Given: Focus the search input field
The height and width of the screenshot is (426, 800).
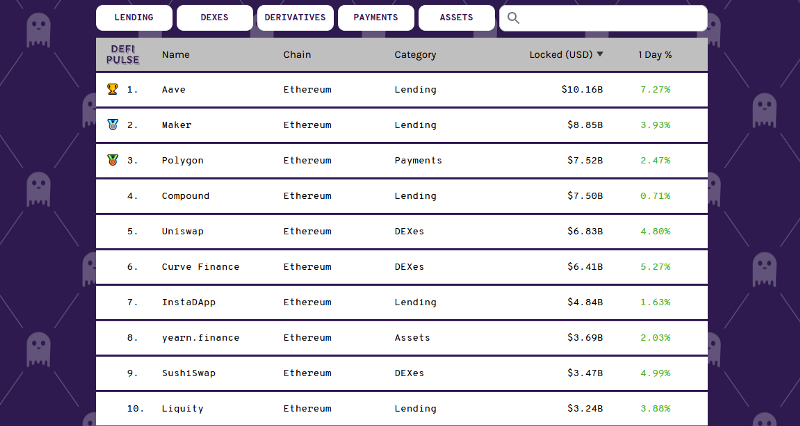Looking at the screenshot, I should point(603,18).
